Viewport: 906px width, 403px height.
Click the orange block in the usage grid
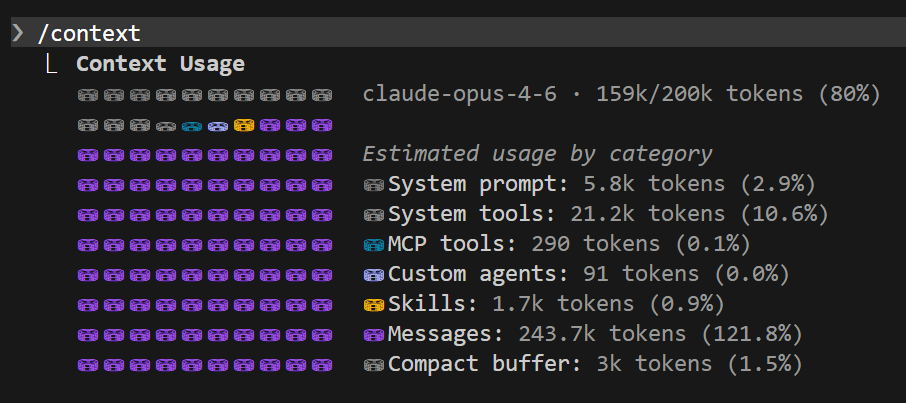click(244, 125)
